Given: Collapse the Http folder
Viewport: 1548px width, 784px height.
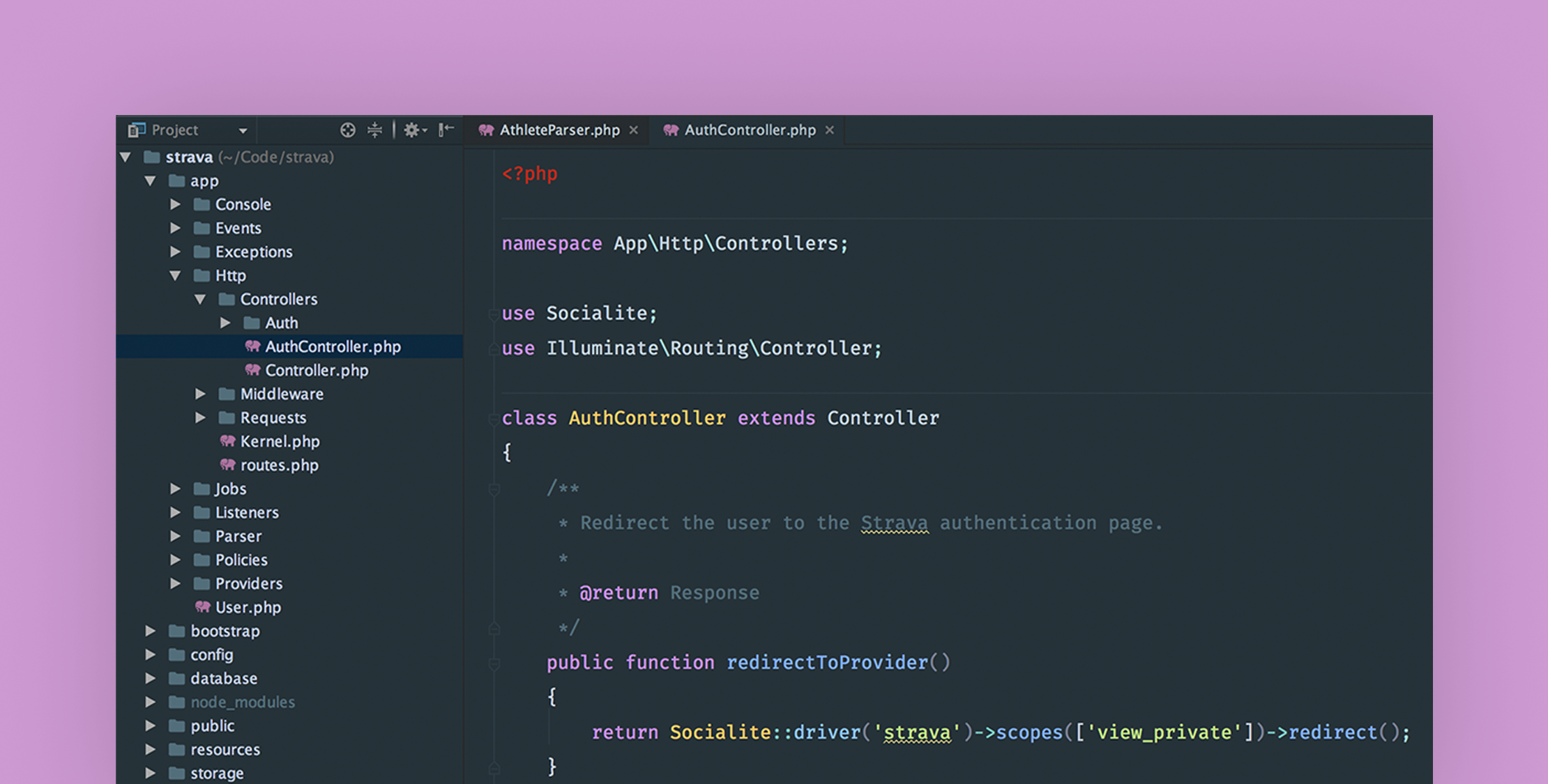Looking at the screenshot, I should click(x=176, y=276).
